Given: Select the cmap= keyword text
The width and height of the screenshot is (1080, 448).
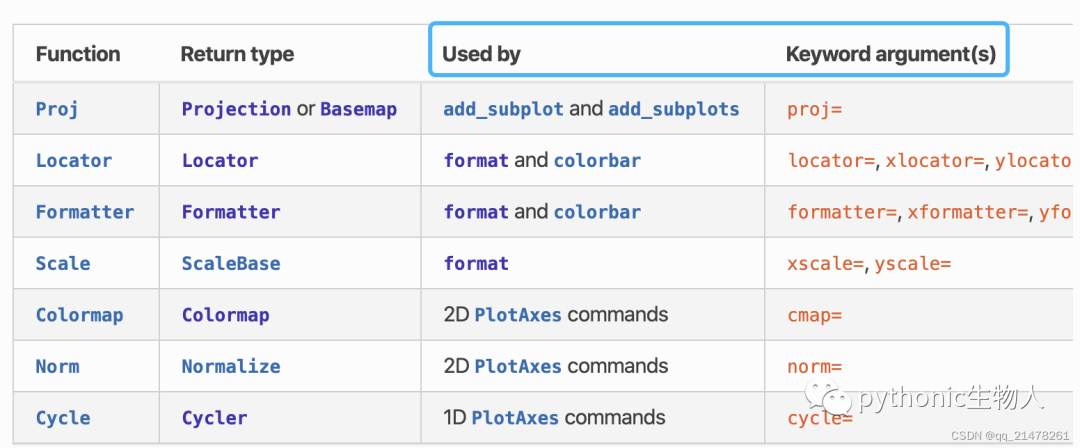Looking at the screenshot, I should click(x=815, y=315).
